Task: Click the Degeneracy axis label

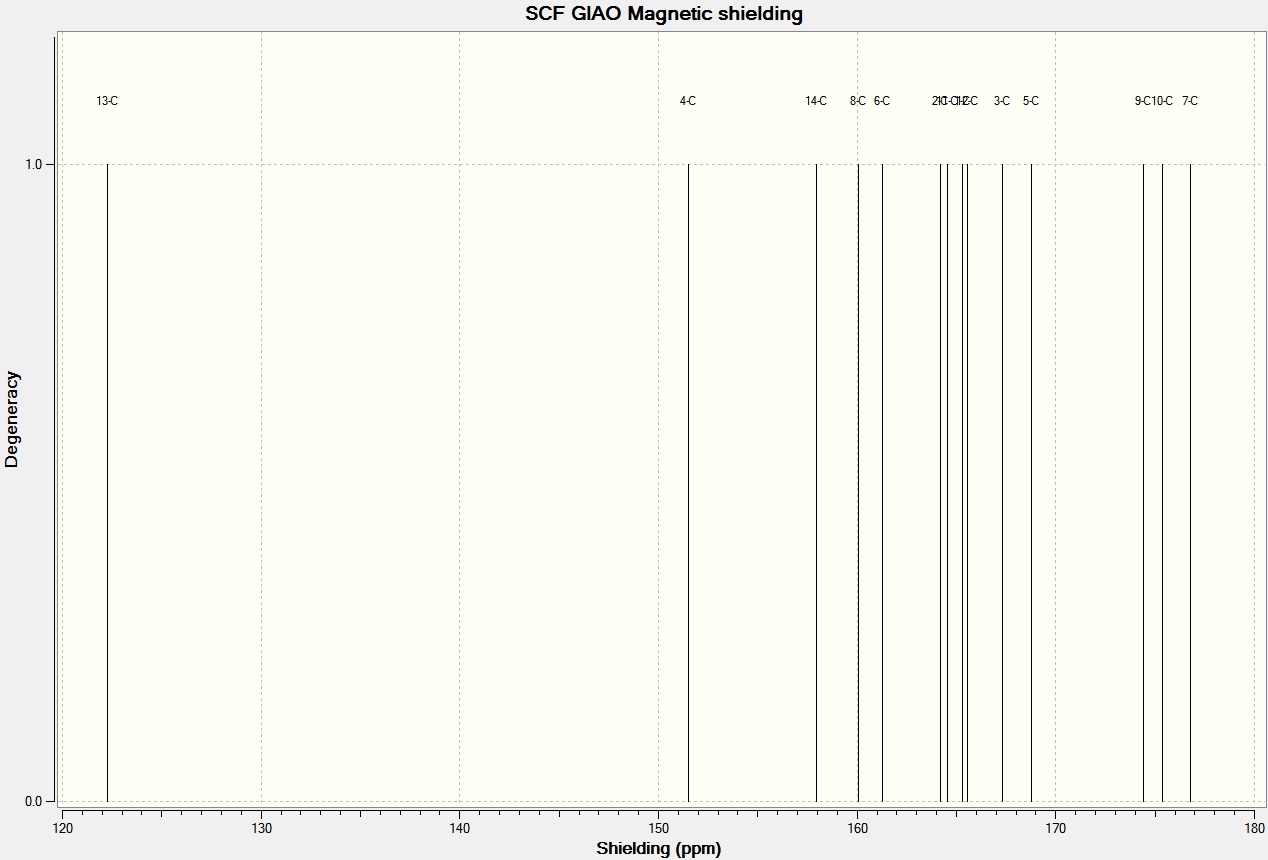Action: coord(12,419)
